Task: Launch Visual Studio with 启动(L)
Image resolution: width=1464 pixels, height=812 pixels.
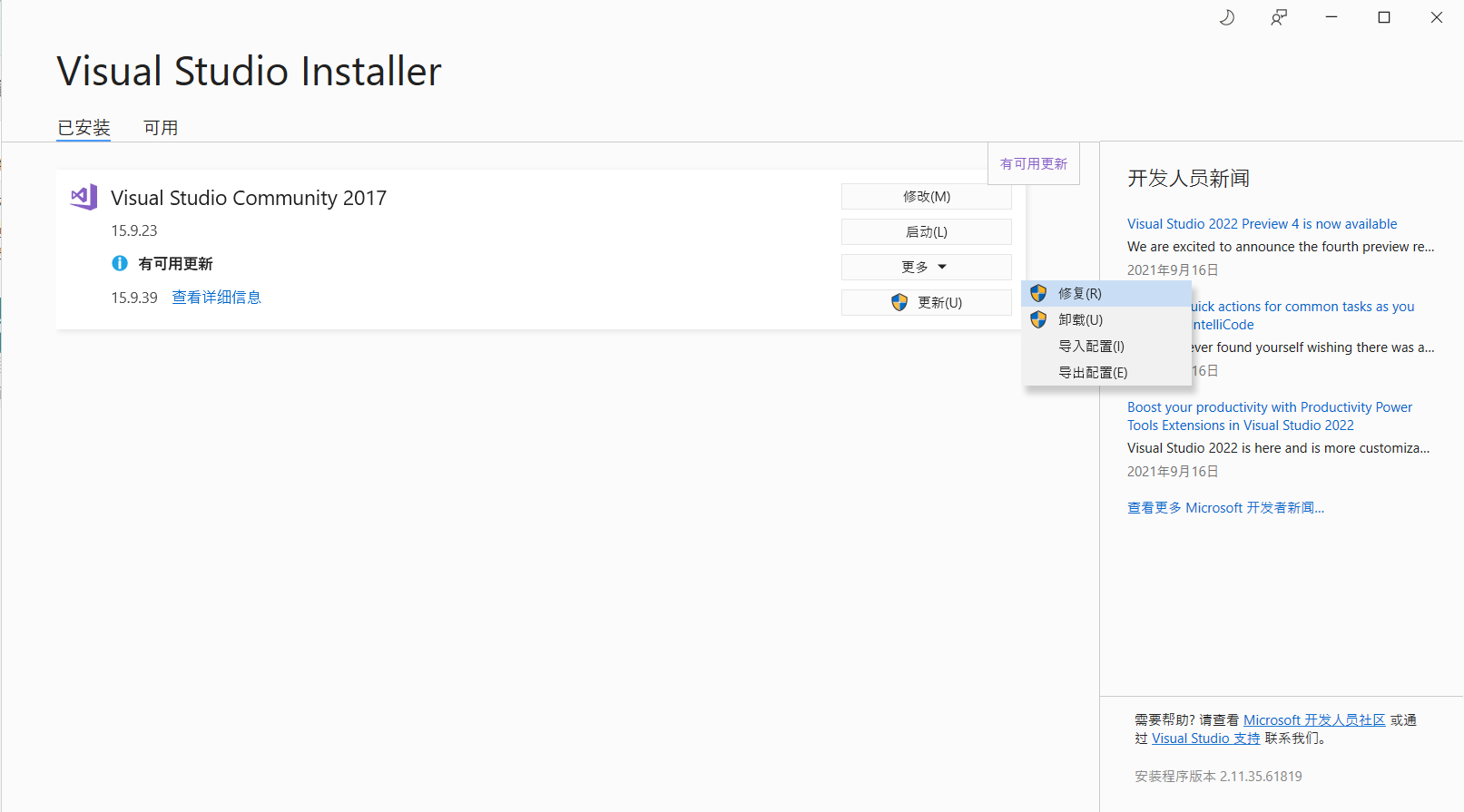Action: pyautogui.click(x=926, y=231)
